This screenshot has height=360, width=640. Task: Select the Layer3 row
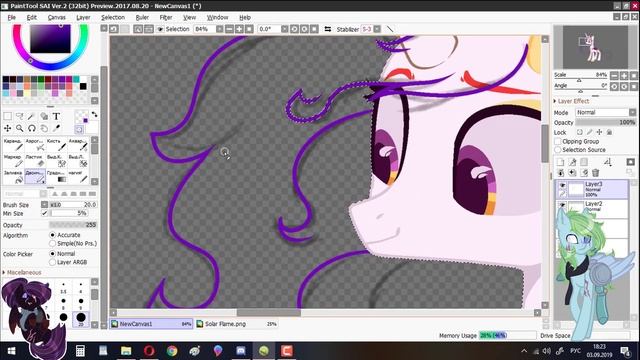pyautogui.click(x=593, y=189)
